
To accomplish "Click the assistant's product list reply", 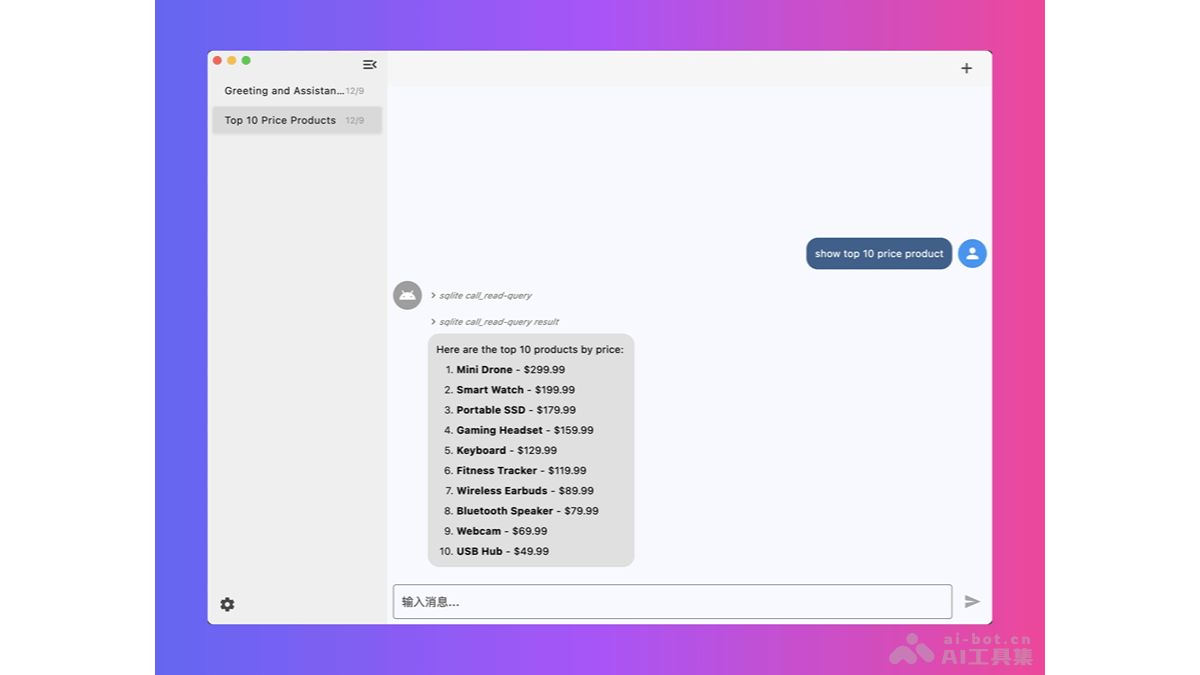I will pyautogui.click(x=529, y=450).
